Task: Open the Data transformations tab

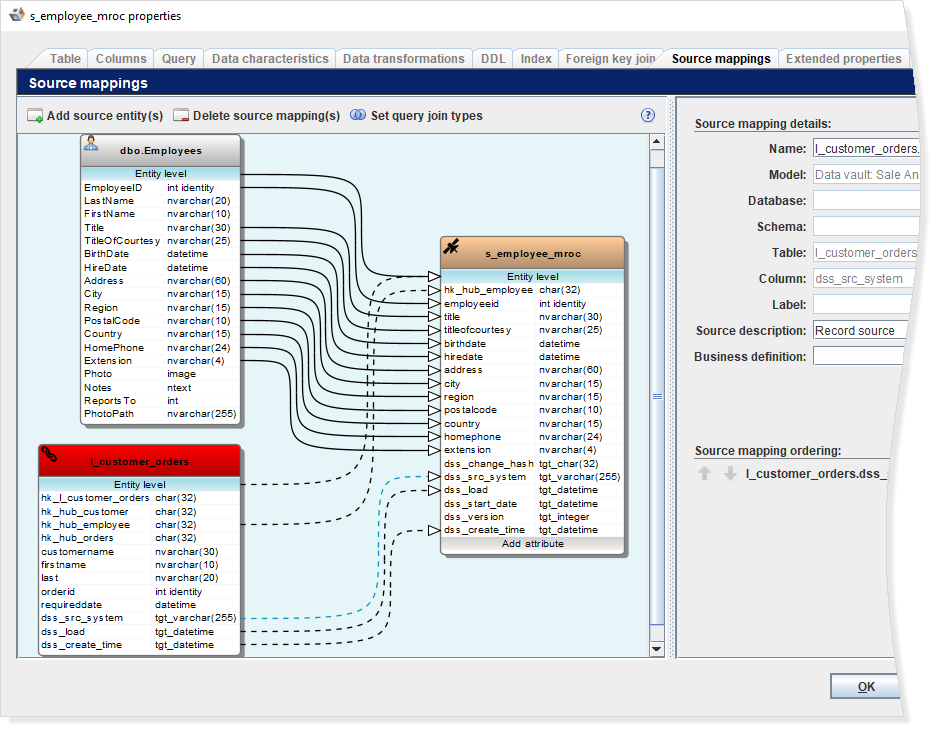Action: [403, 59]
